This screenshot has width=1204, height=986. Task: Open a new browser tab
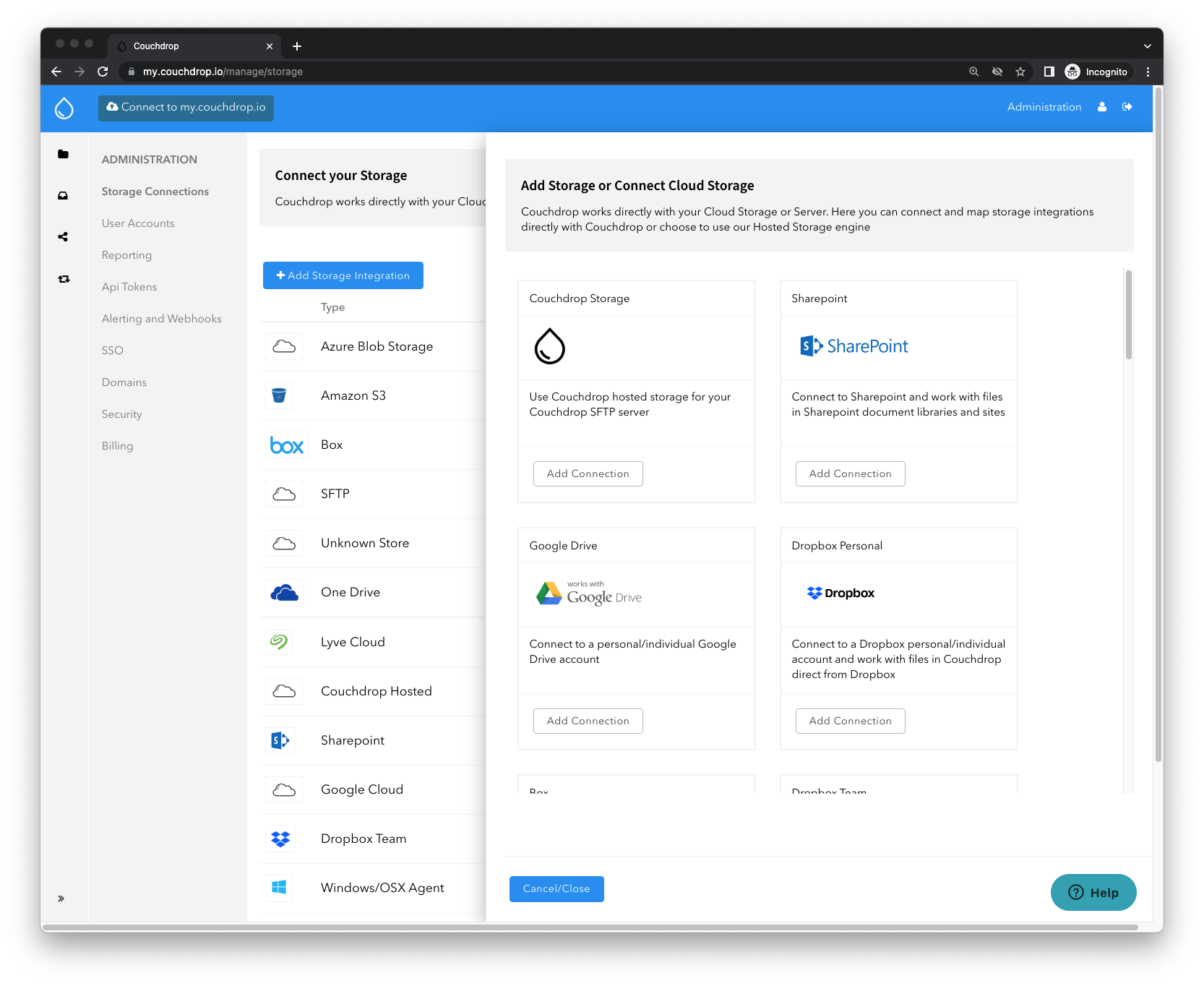297,46
